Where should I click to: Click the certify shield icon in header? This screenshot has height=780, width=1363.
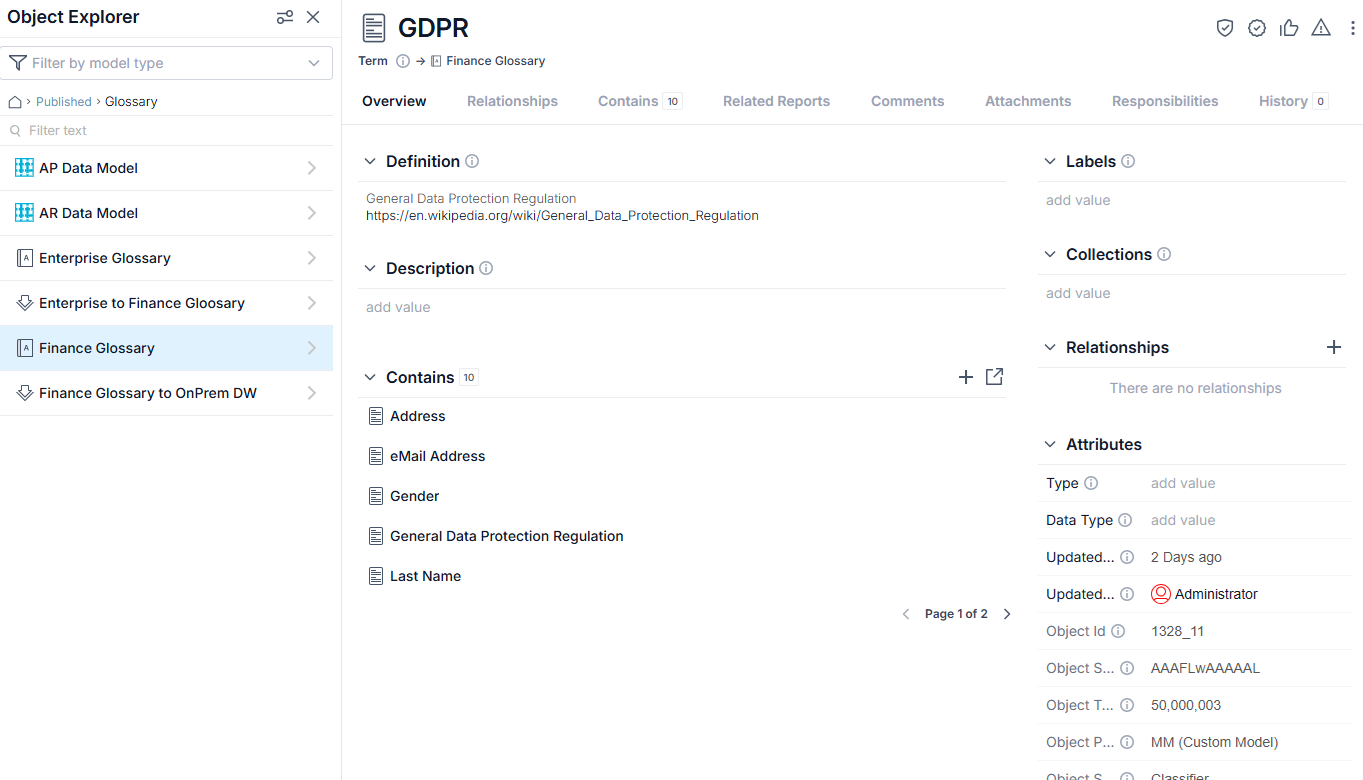[1225, 28]
